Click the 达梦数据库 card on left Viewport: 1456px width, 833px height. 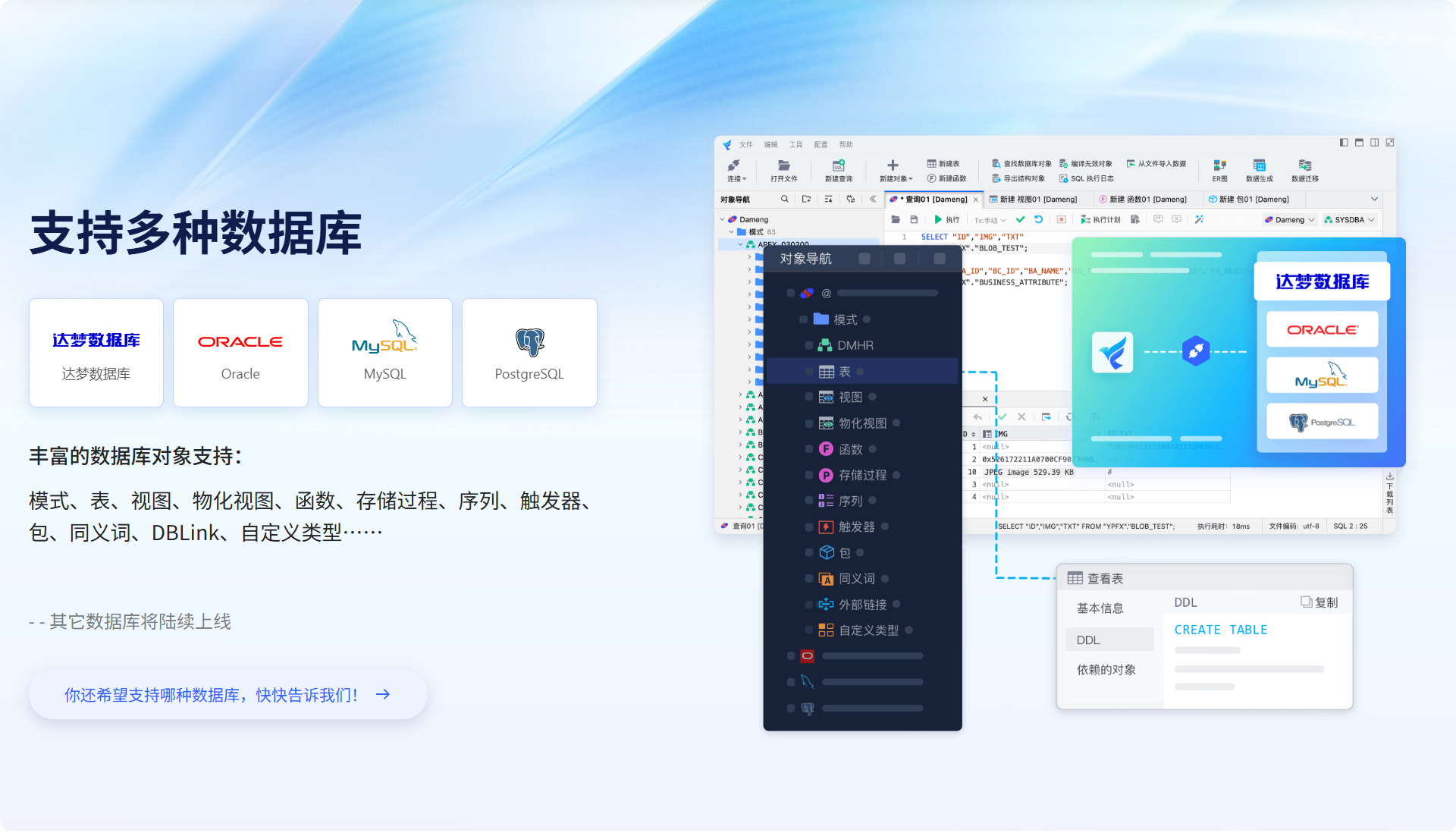(96, 354)
